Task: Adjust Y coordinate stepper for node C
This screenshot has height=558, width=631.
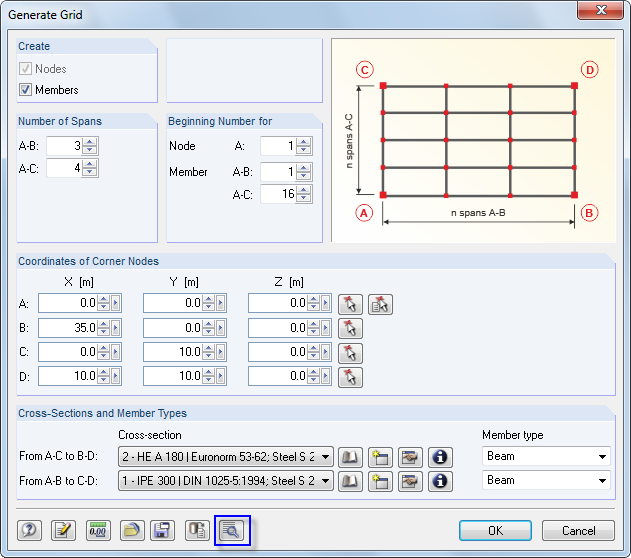Action: click(x=208, y=352)
